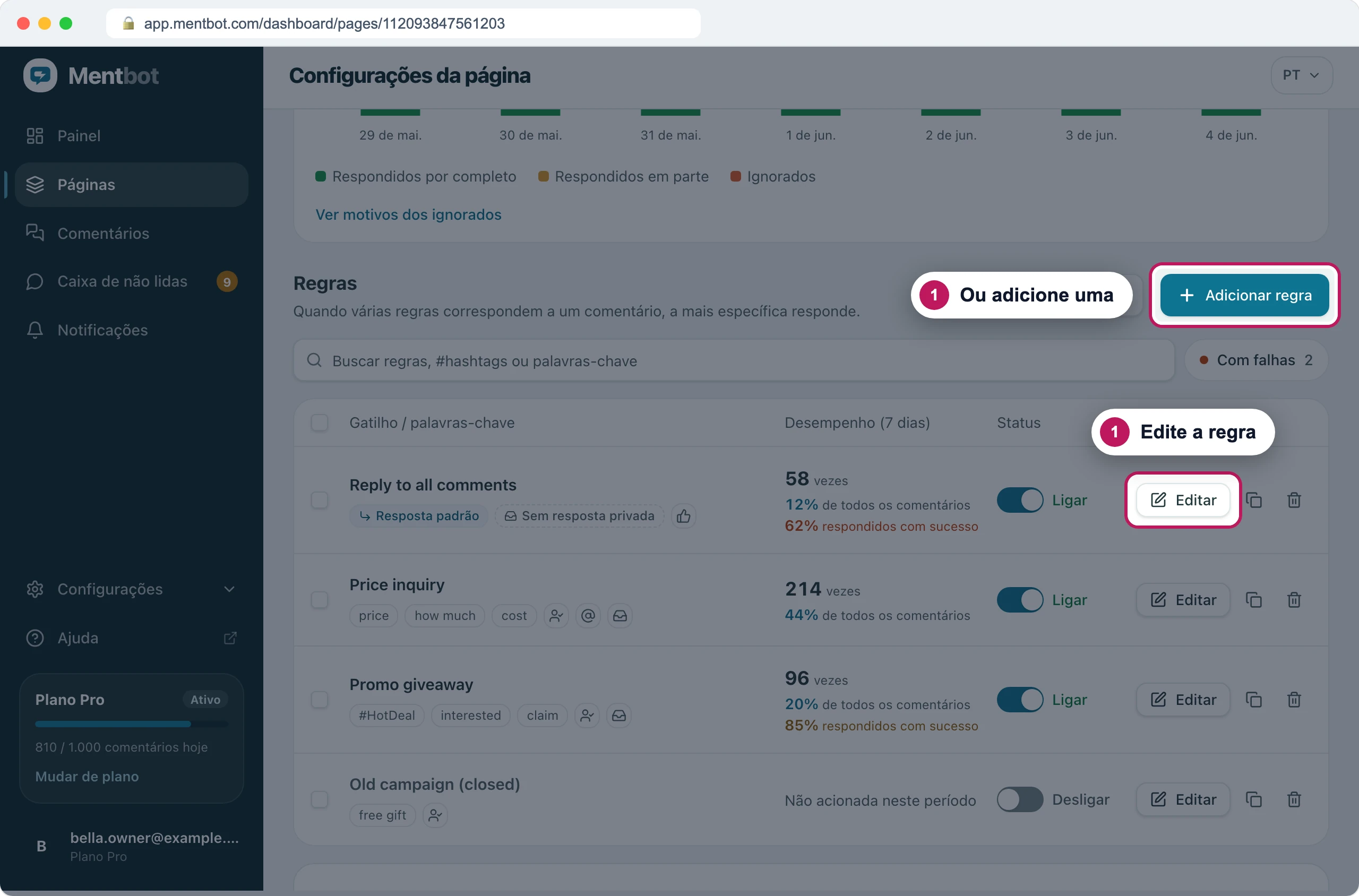This screenshot has height=896, width=1359.
Task: Go to Páginas in the sidebar
Action: point(132,185)
